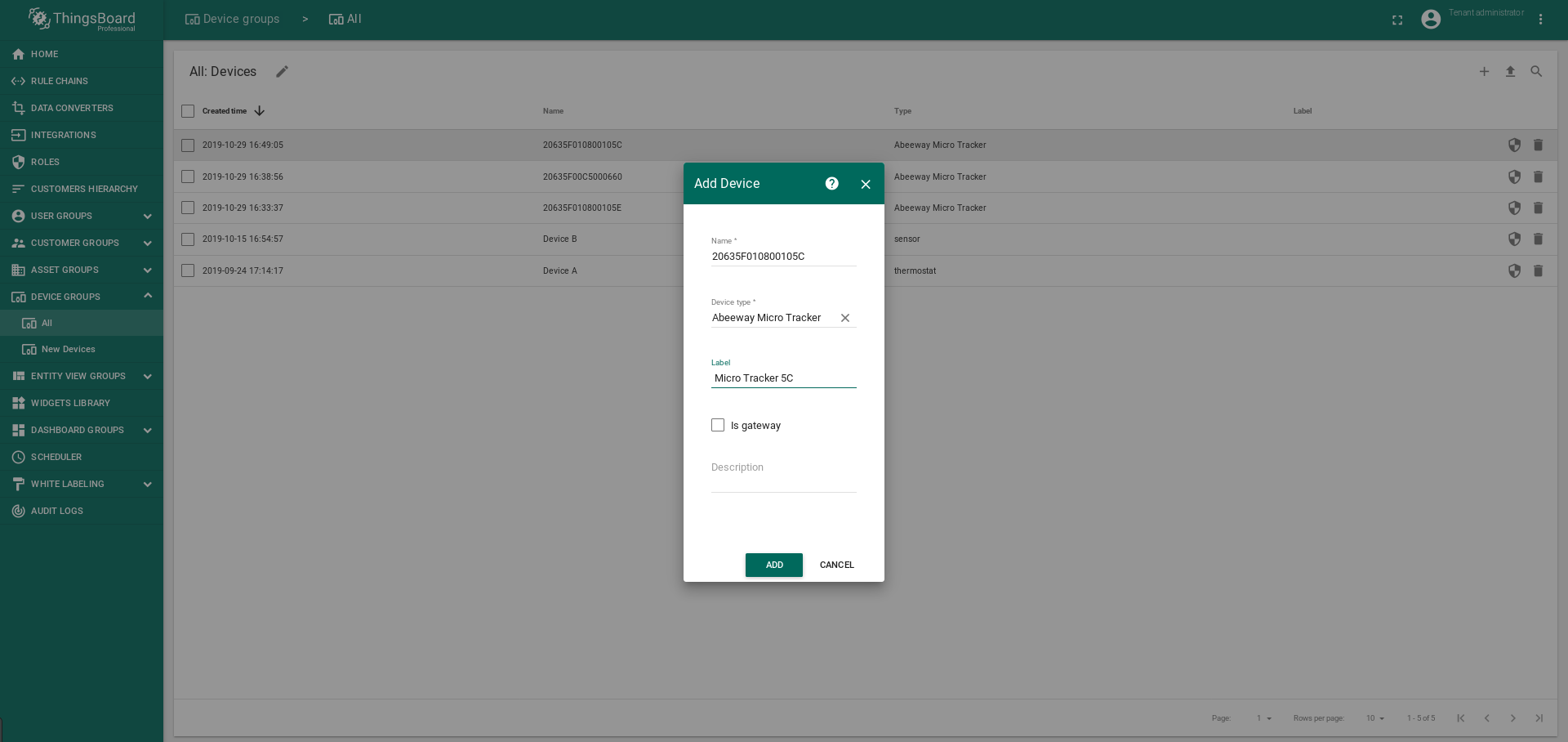1568x742 pixels.
Task: Go to Audit Logs in sidebar
Action: click(x=56, y=511)
